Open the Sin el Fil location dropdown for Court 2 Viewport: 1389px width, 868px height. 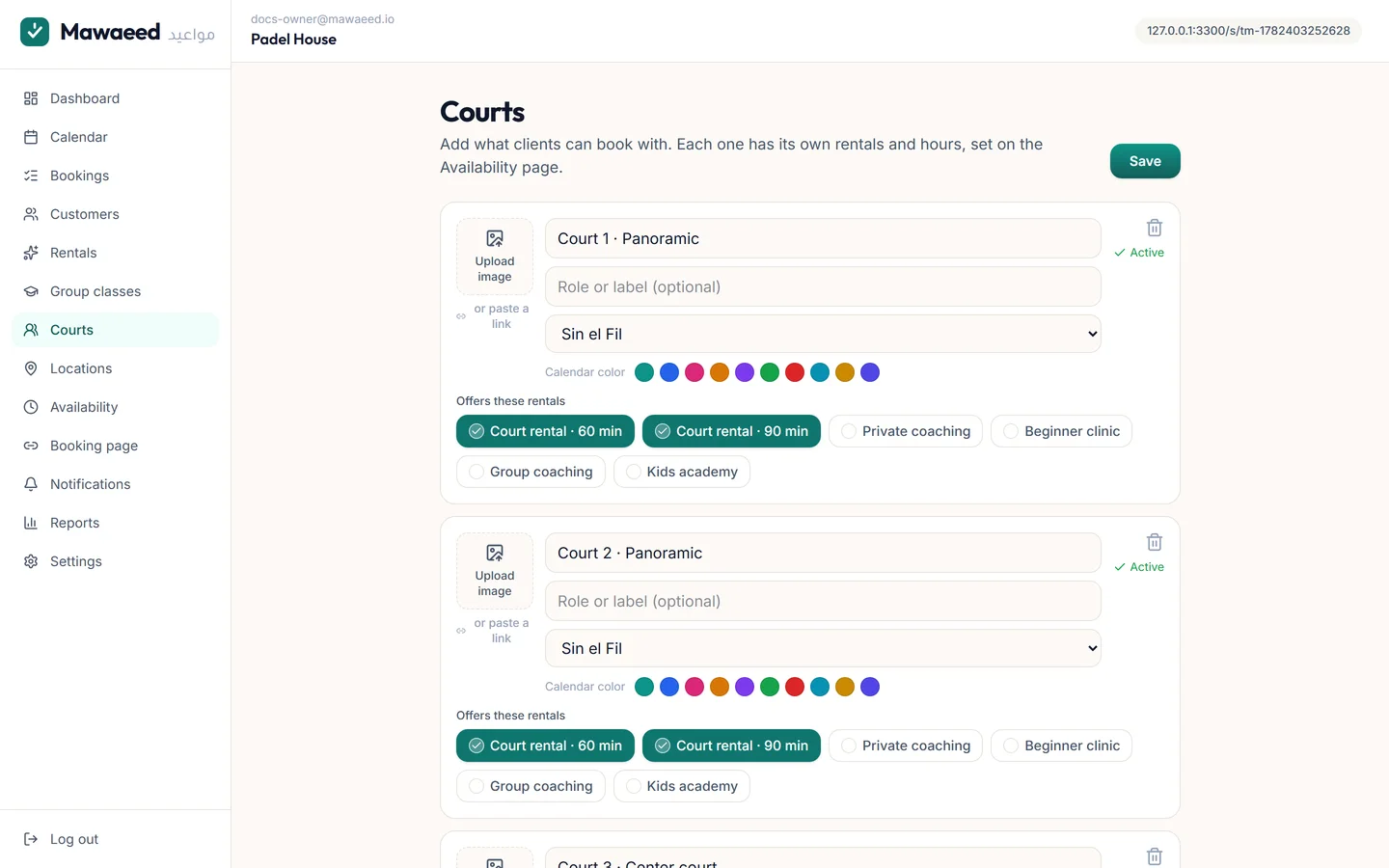823,648
